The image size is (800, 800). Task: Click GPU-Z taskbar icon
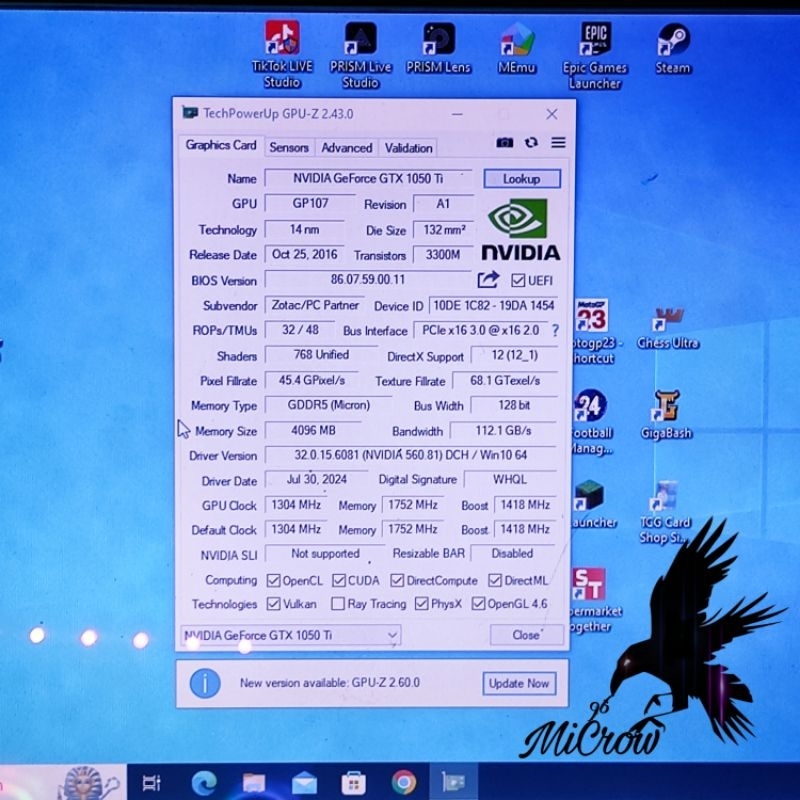[454, 783]
